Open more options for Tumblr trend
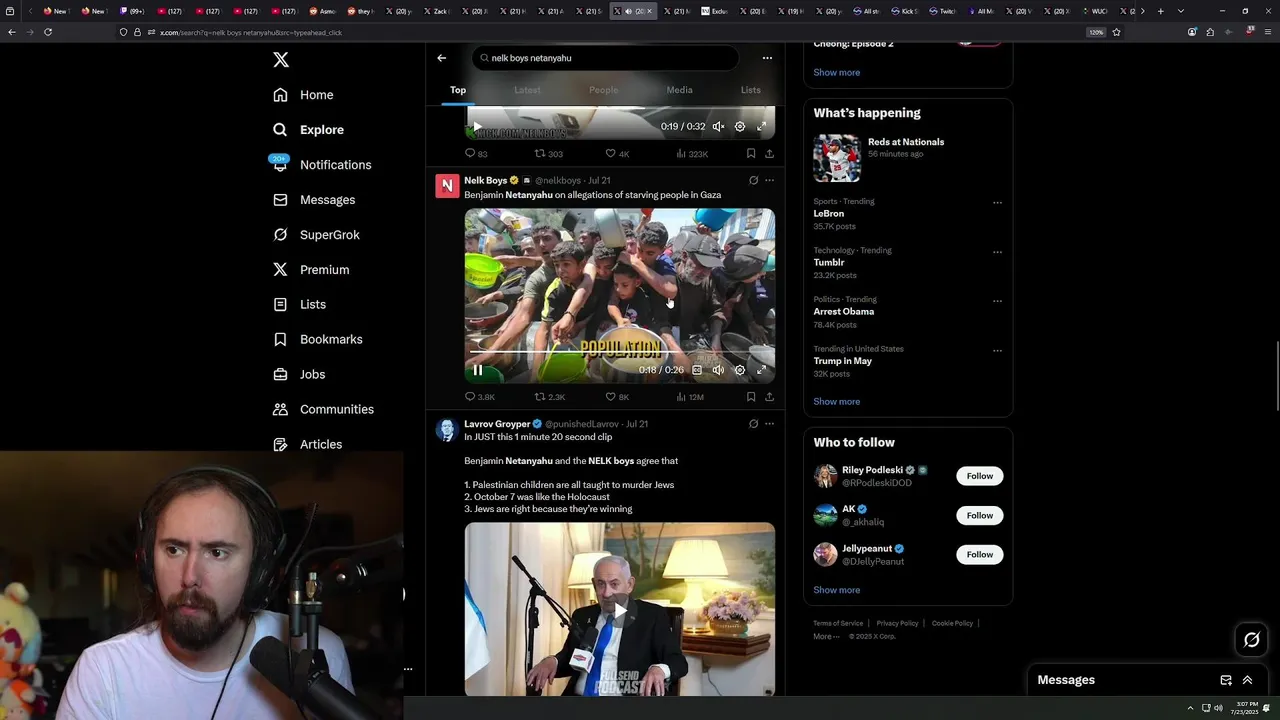The width and height of the screenshot is (1280, 720). pos(997,252)
